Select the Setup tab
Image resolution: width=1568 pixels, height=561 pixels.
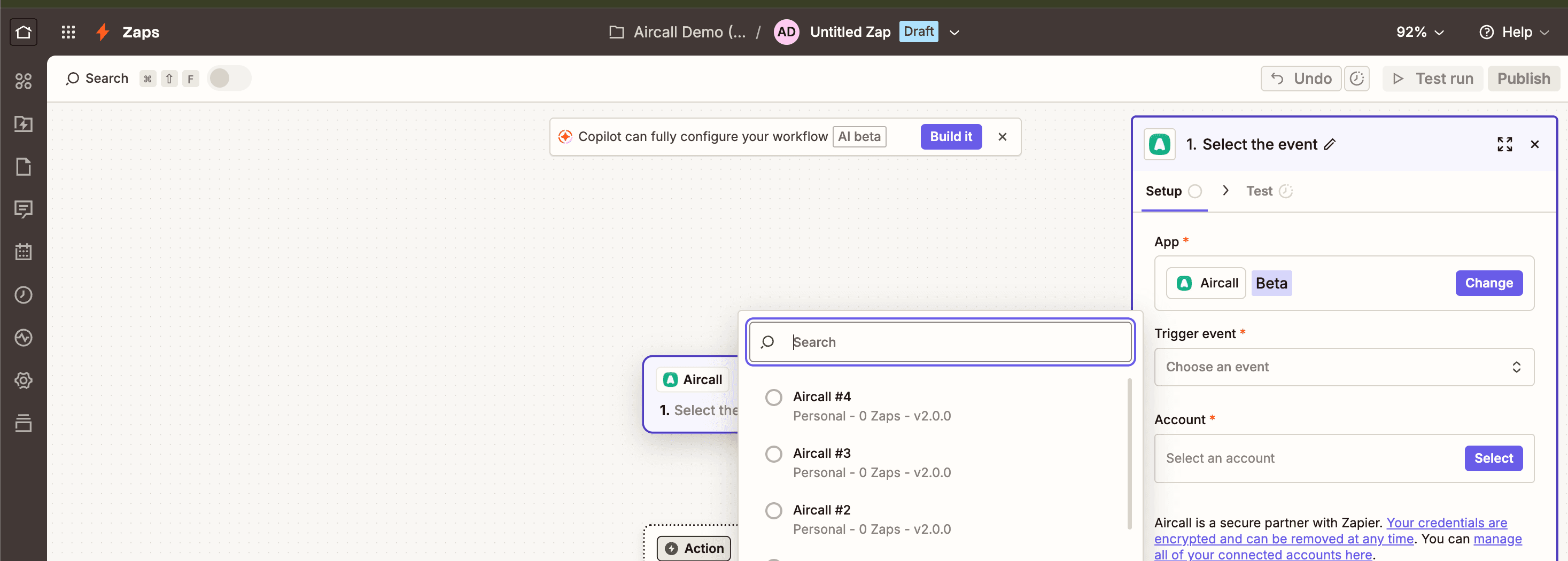(x=1163, y=191)
